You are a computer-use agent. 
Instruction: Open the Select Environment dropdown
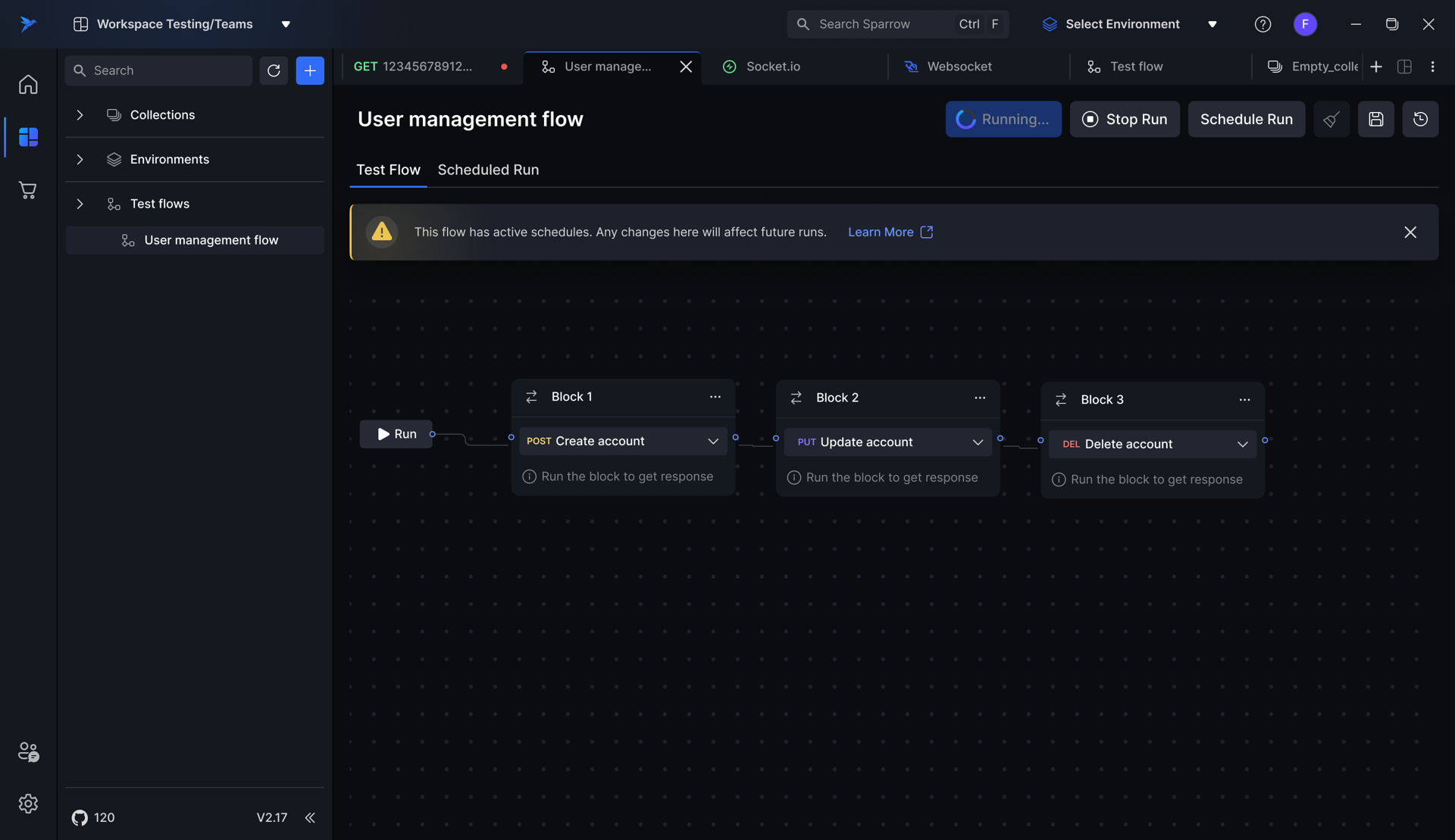tap(1129, 24)
